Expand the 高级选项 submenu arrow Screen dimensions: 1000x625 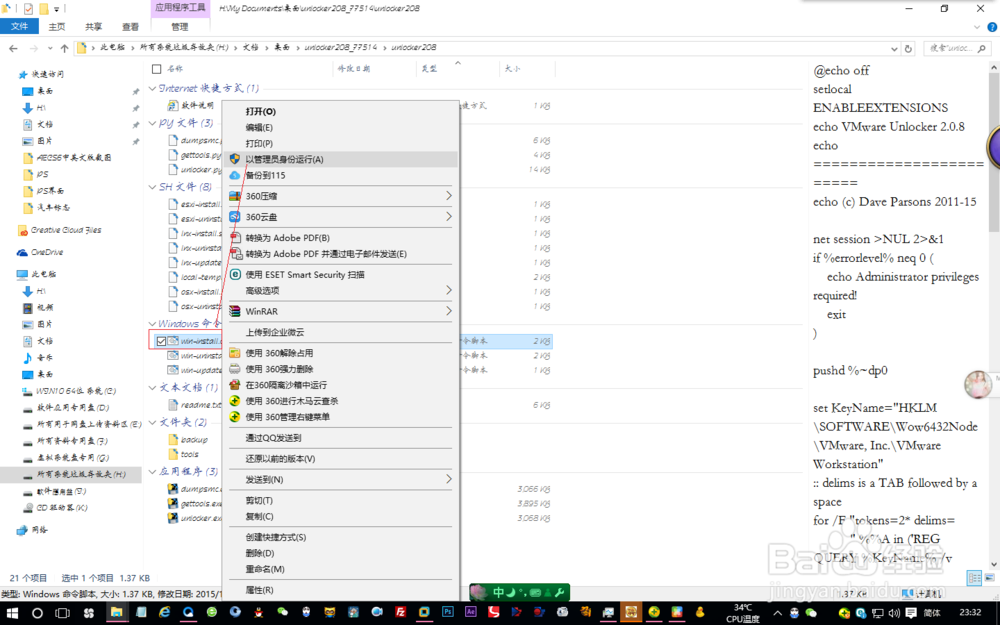click(448, 290)
